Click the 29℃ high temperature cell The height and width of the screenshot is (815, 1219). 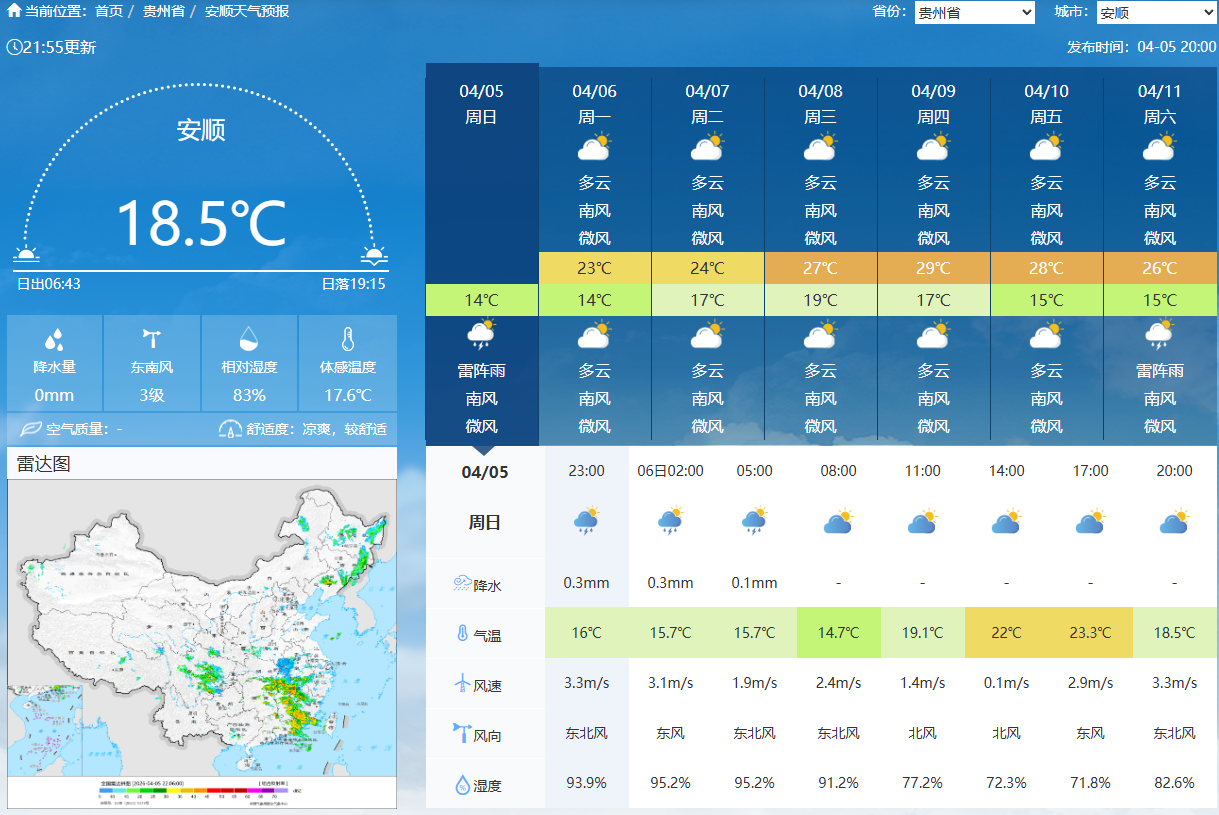coord(933,268)
